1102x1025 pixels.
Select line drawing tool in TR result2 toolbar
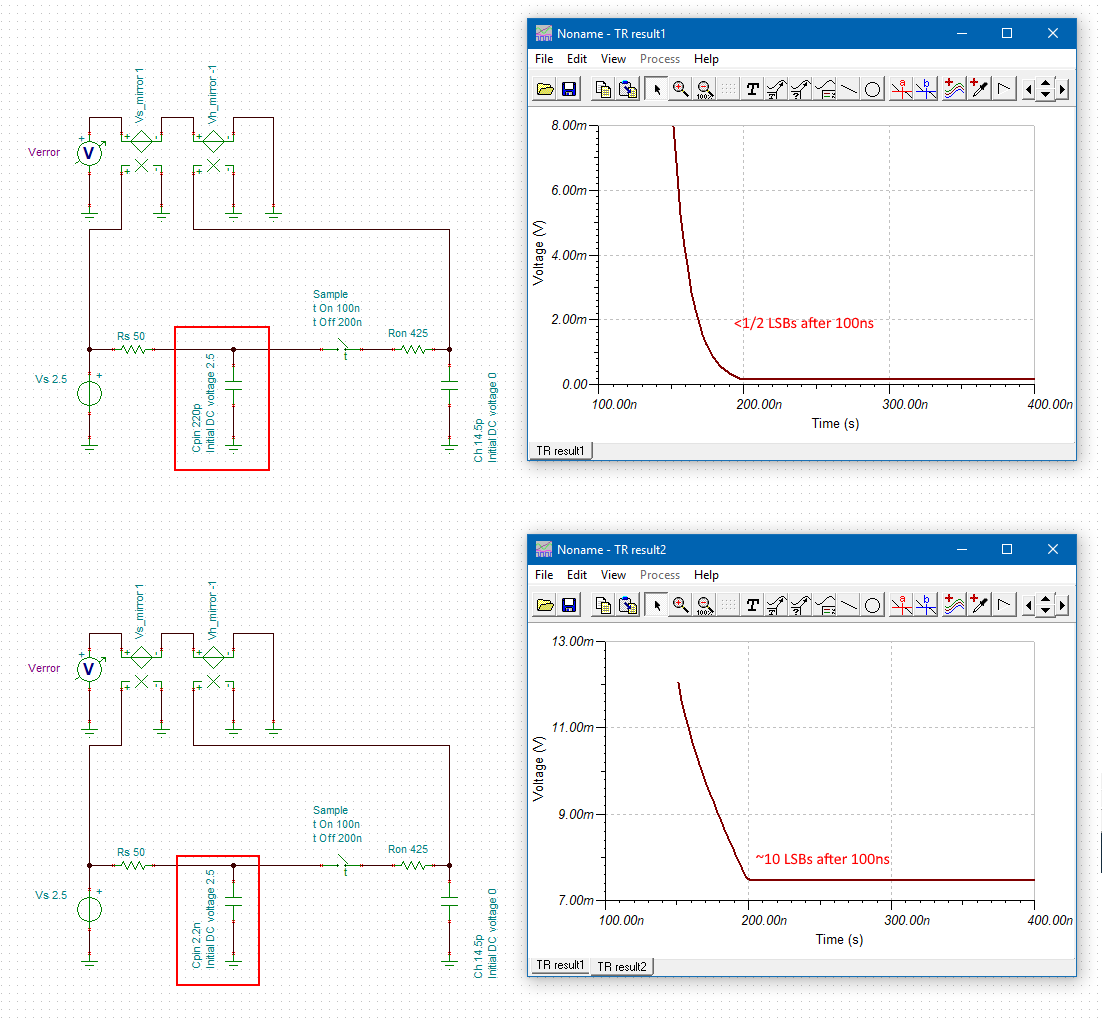click(849, 605)
